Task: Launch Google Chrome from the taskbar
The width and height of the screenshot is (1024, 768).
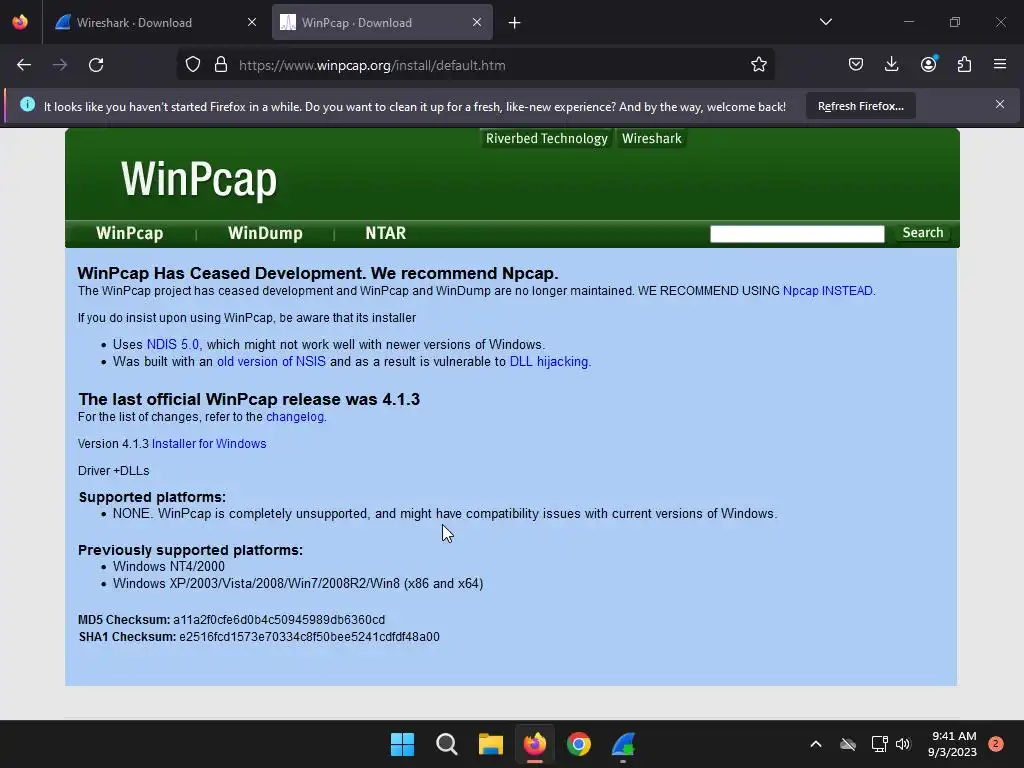Action: [579, 744]
